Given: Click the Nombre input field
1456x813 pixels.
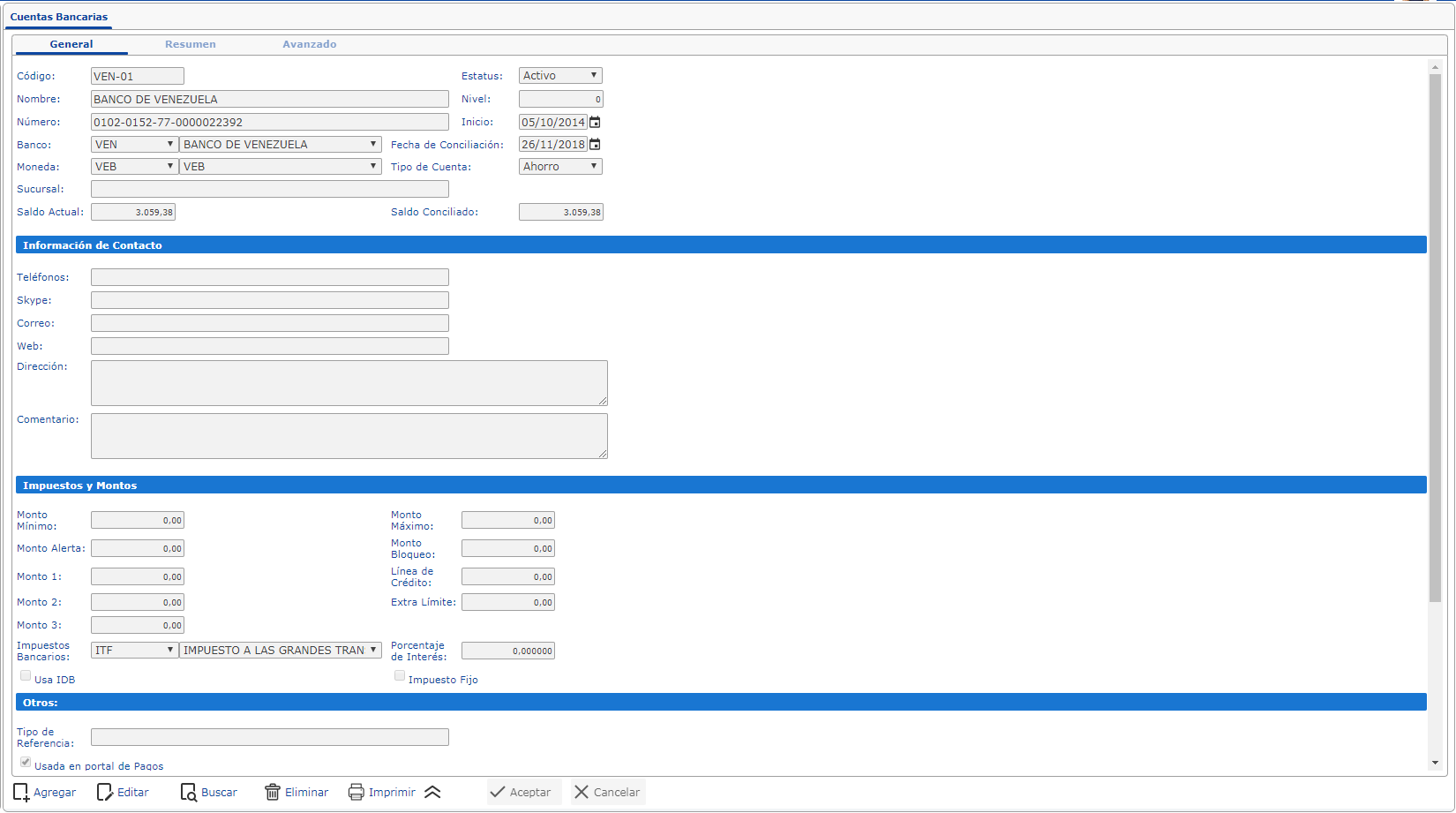Looking at the screenshot, I should (270, 100).
